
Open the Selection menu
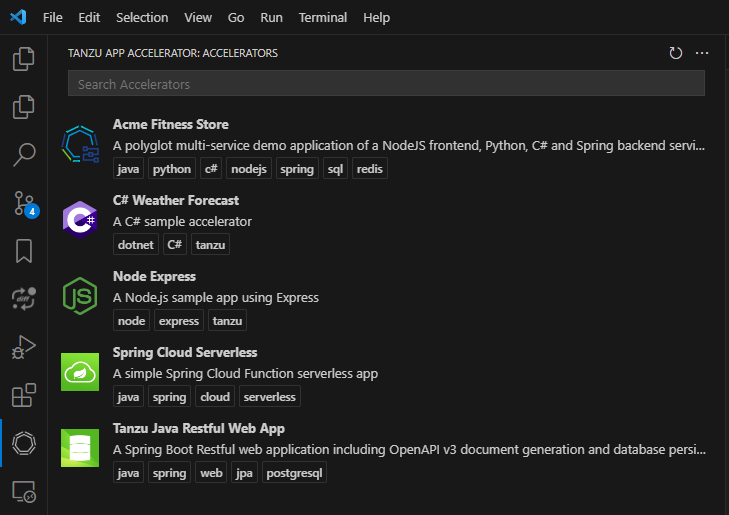142,18
